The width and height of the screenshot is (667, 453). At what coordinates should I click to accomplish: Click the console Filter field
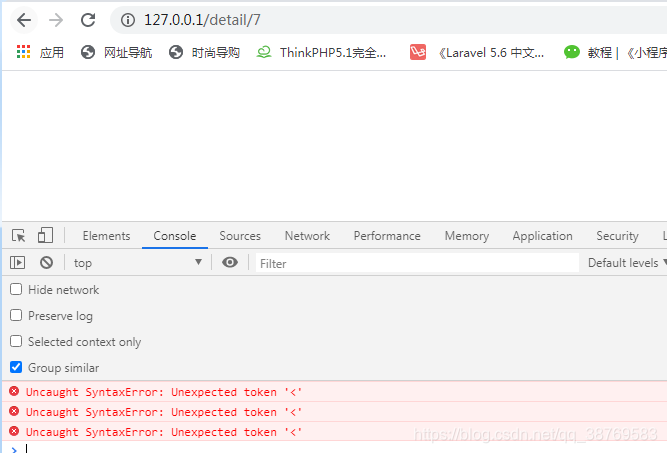point(417,263)
